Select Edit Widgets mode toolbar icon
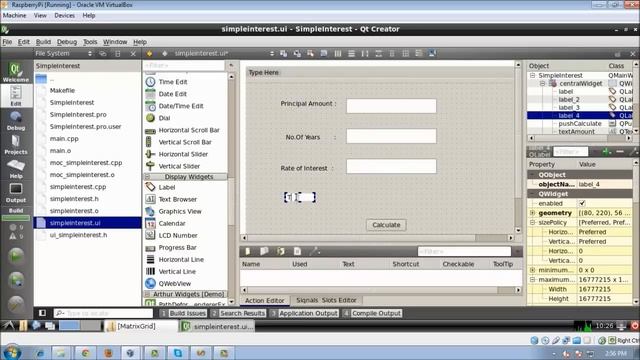This screenshot has width=640, height=360. pyautogui.click(x=284, y=53)
